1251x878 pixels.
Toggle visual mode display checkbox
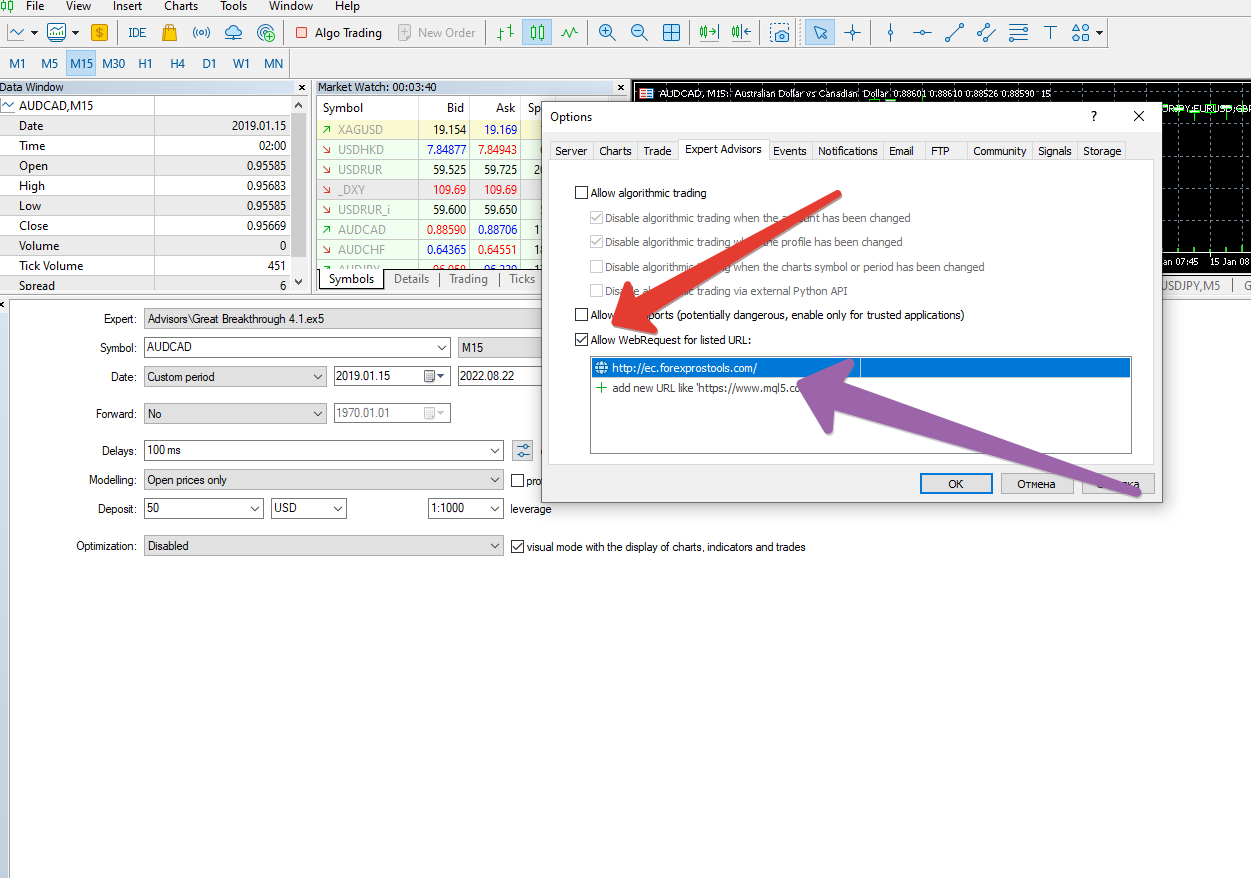coord(517,547)
